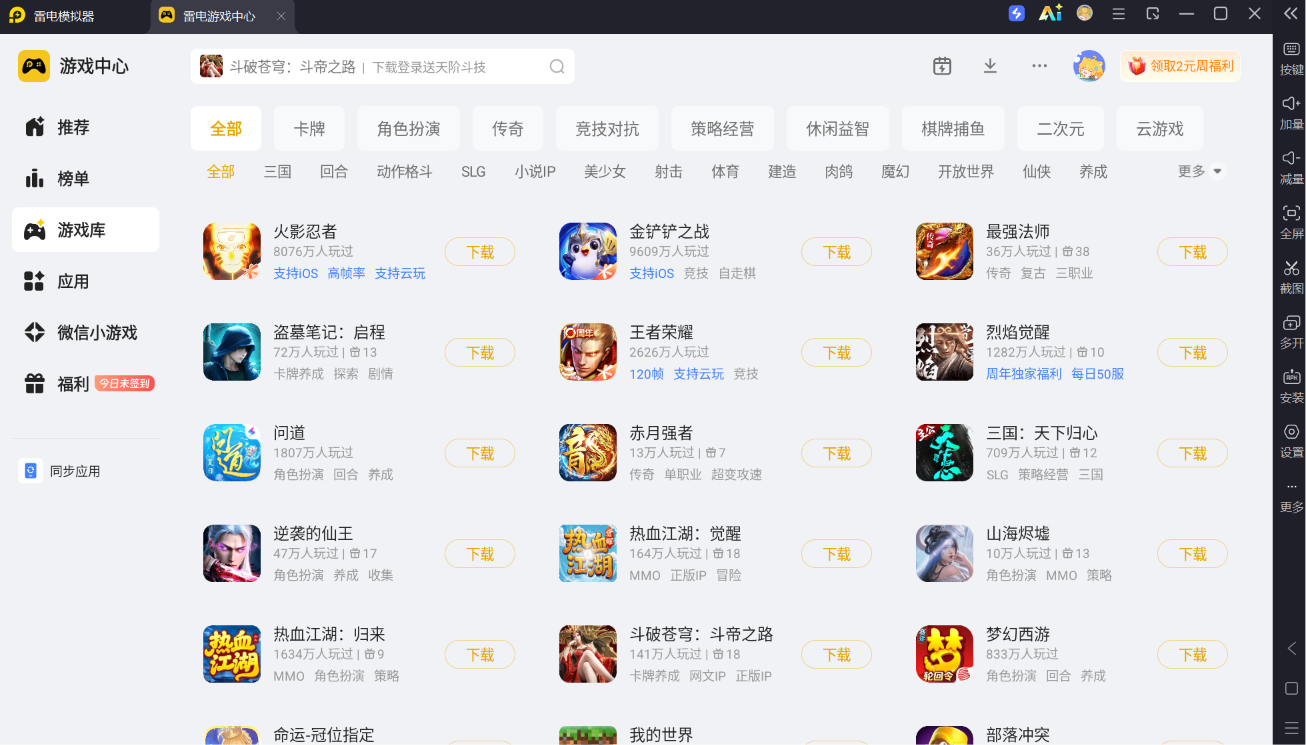Viewport: 1306px width, 745px height.
Task: Download 火影忍者
Action: coord(480,252)
